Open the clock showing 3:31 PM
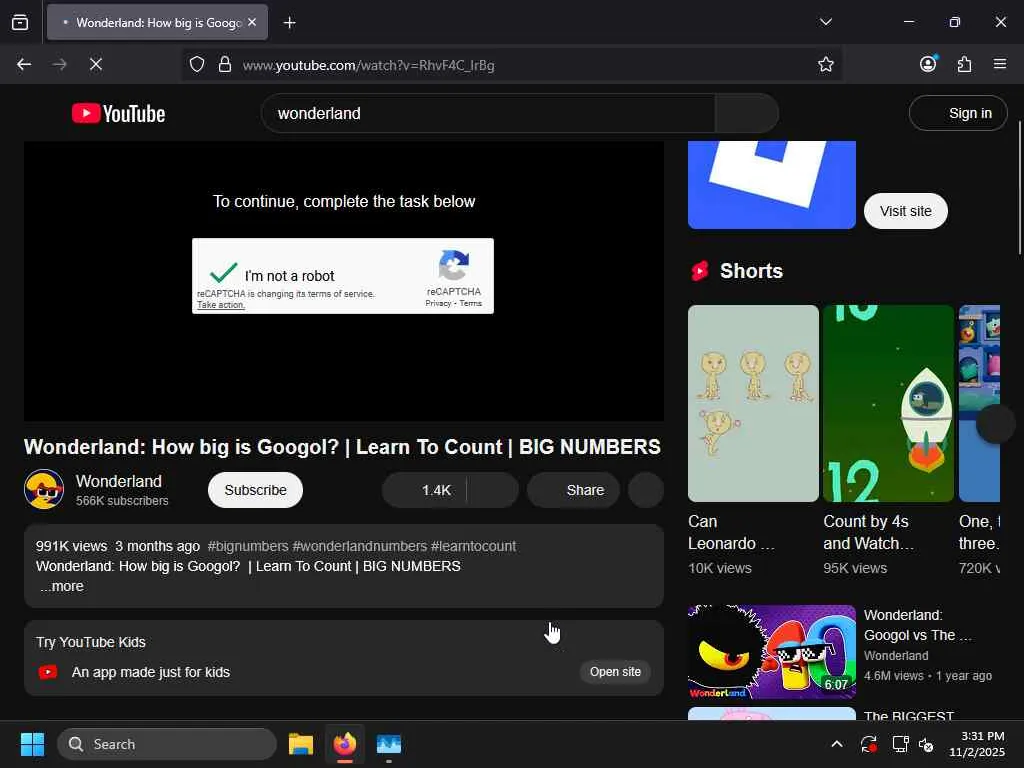 (976, 744)
